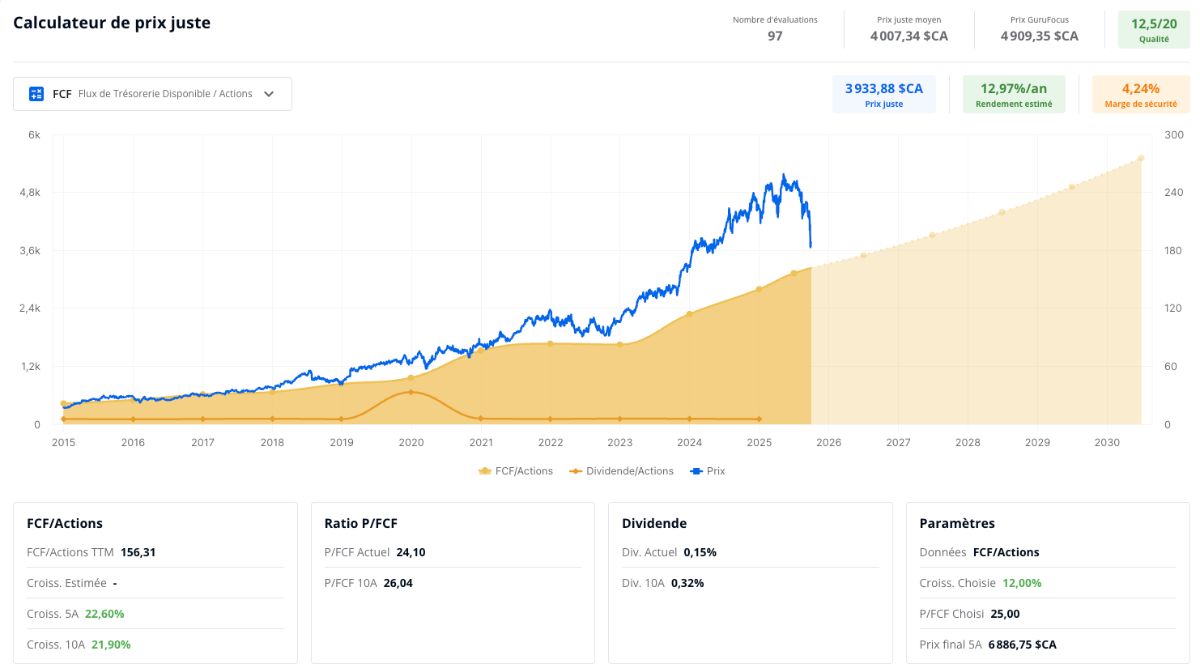The height and width of the screenshot is (670, 1200).
Task: Toggle the Prix legend series
Action: (x=709, y=471)
